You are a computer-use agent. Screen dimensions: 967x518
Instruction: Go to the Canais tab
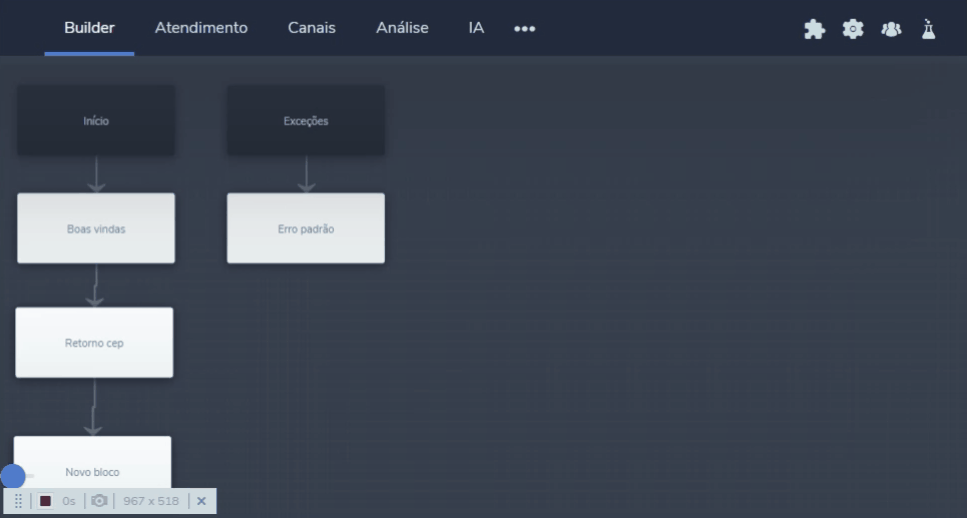pos(311,28)
